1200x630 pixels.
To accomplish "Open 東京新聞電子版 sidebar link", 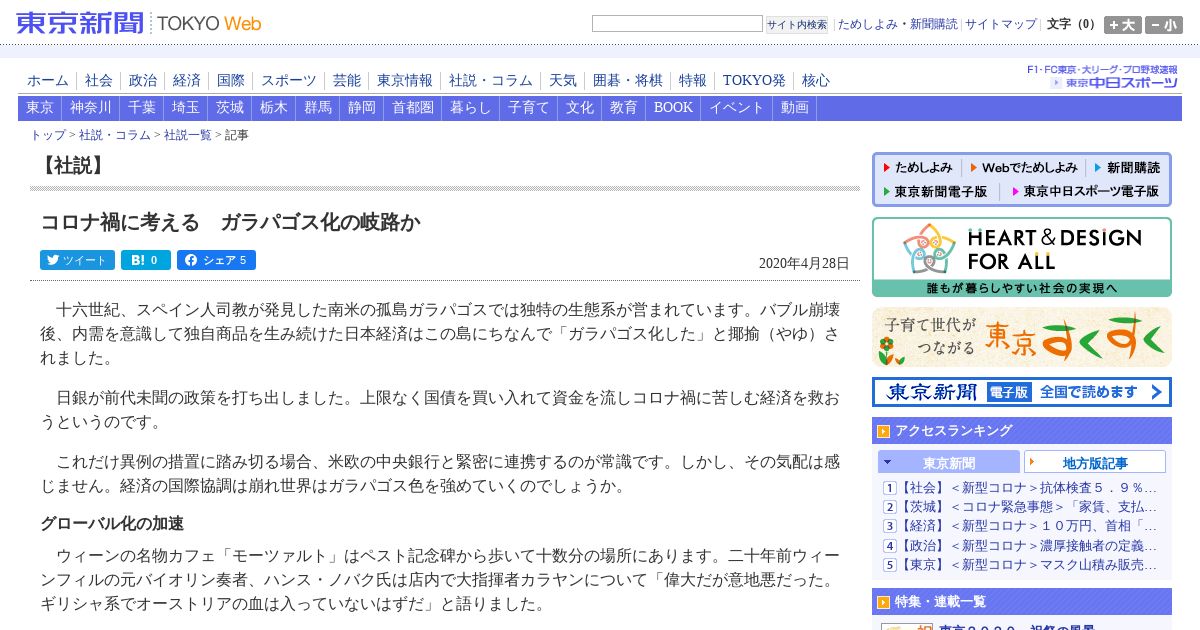I will click(x=934, y=191).
